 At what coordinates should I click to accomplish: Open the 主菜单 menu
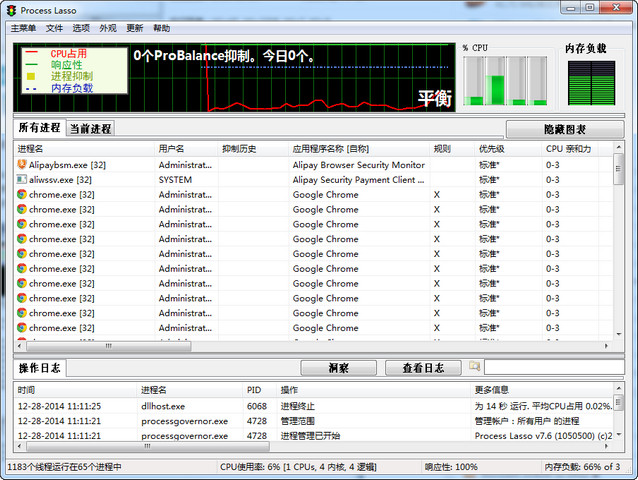click(22, 28)
